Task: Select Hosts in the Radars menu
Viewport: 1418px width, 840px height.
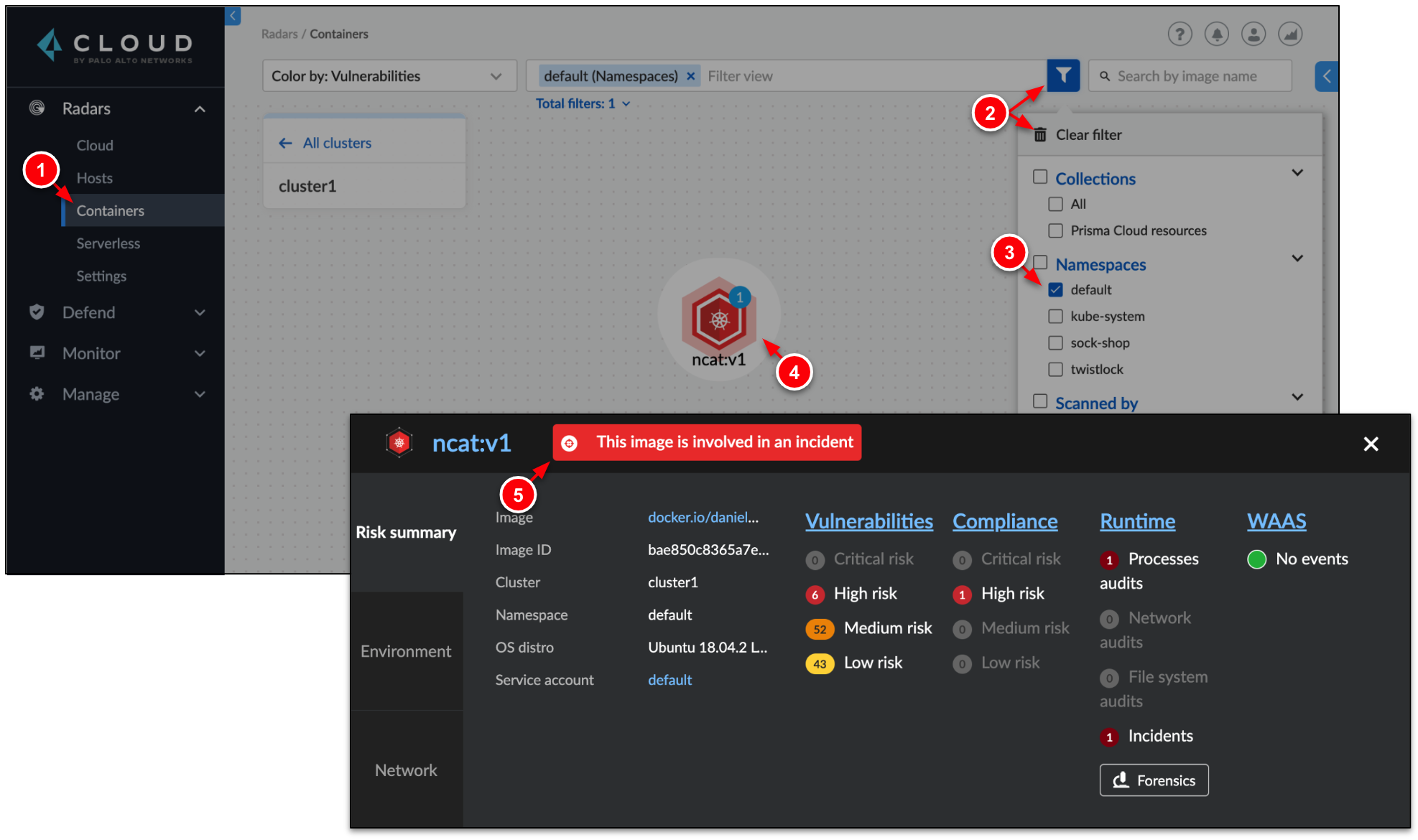Action: point(95,178)
